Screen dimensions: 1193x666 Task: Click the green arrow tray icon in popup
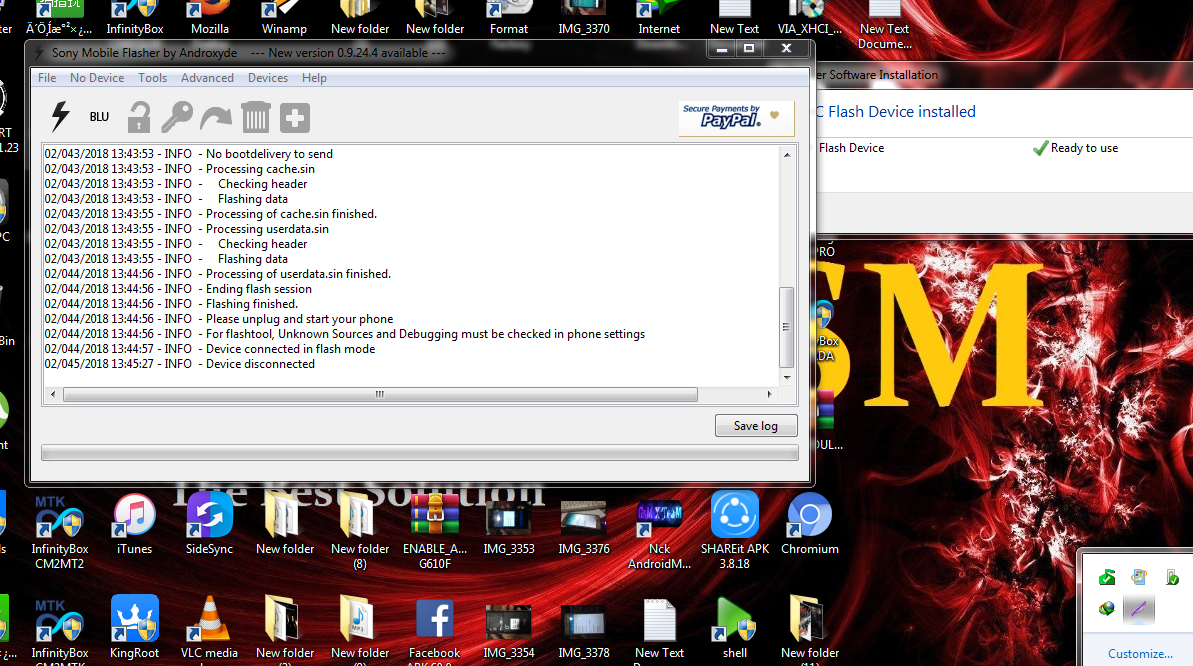pos(1107,578)
